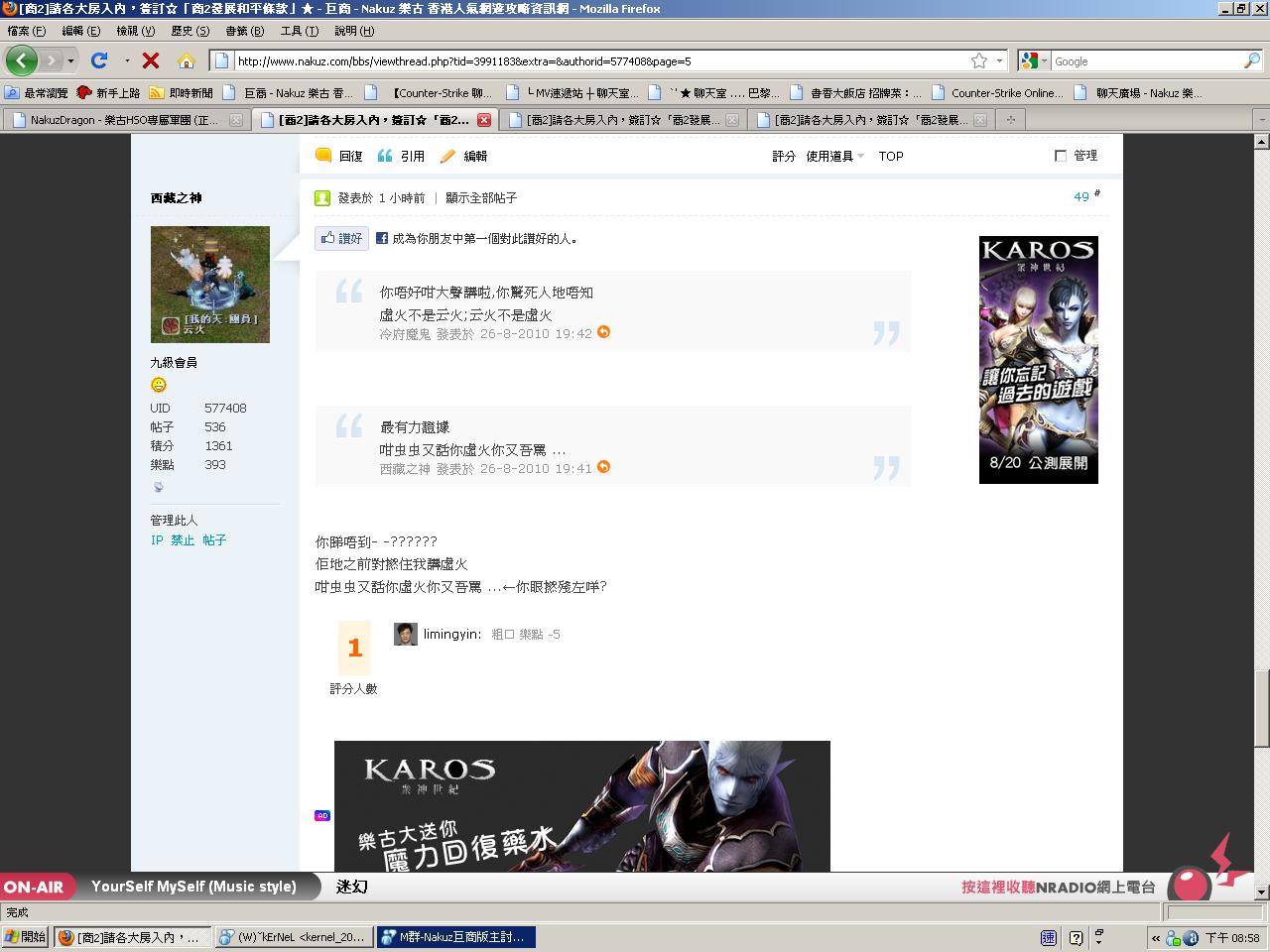This screenshot has width=1270, height=952.
Task: Switch to the third [商2]請各大房入內 tab
Action: click(x=623, y=120)
